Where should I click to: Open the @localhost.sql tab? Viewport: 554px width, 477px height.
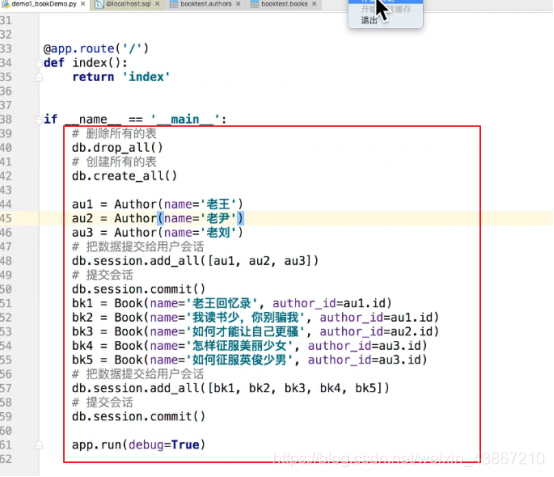click(x=128, y=4)
